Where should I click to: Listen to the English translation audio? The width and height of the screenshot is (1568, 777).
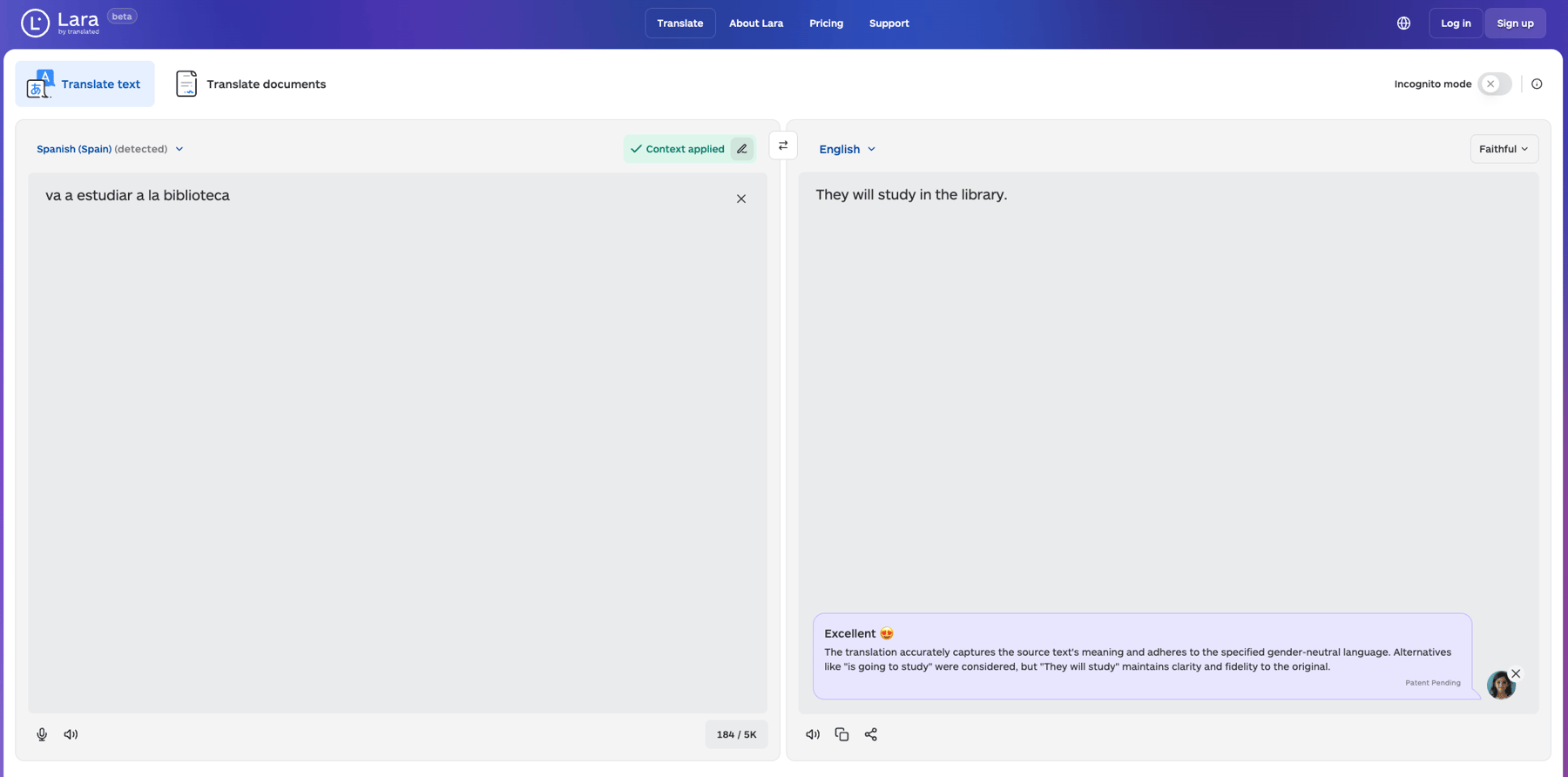click(x=813, y=734)
